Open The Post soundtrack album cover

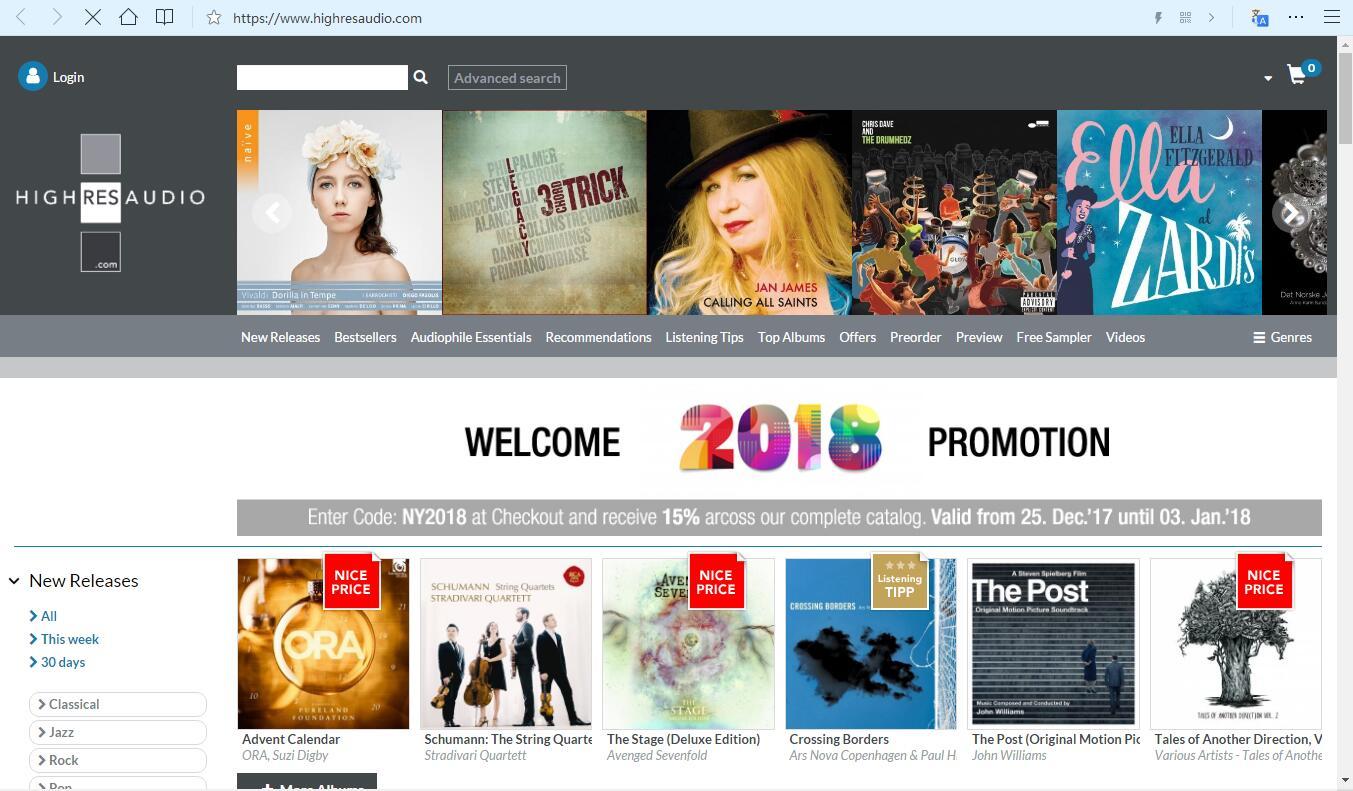pos(1054,644)
